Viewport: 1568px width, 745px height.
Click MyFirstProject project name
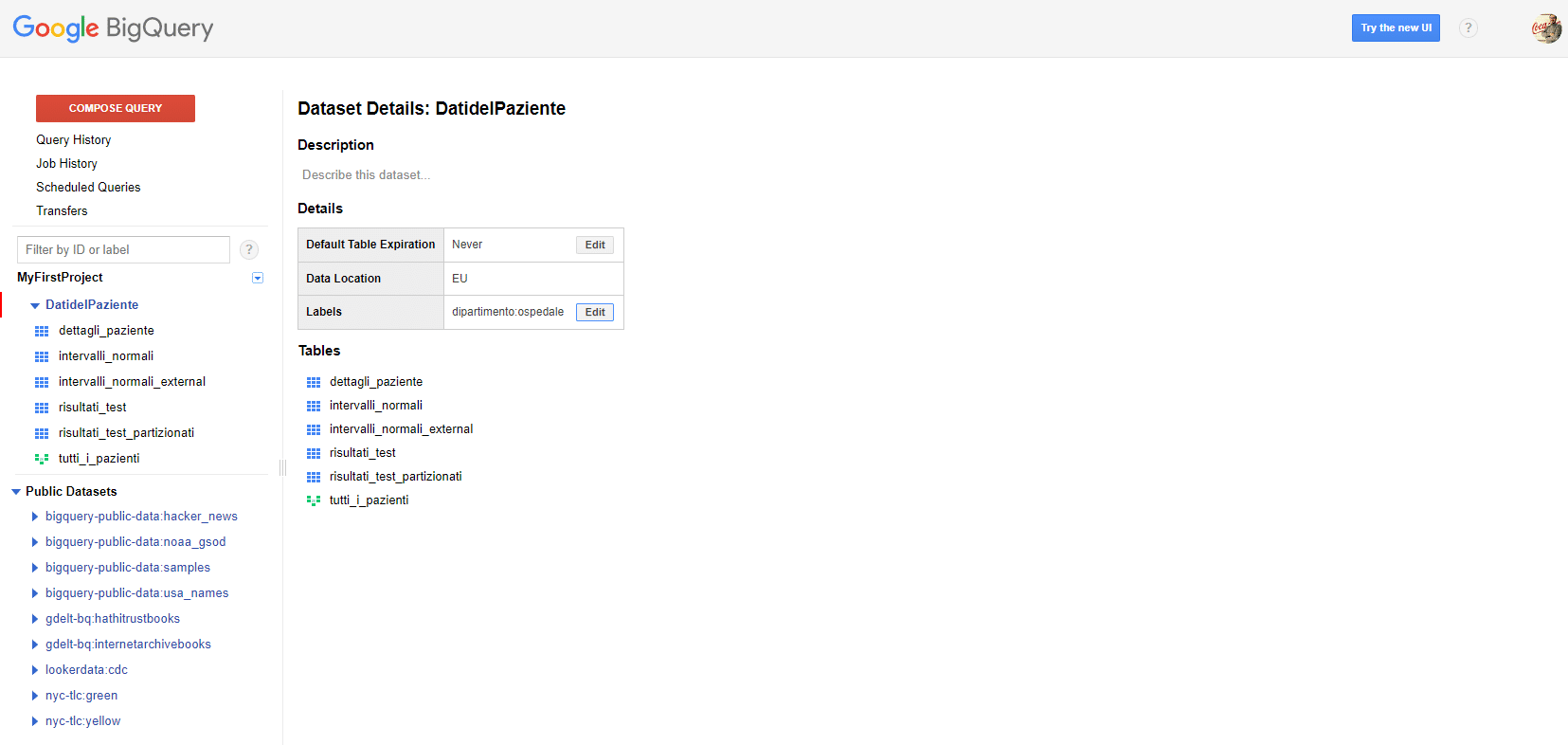click(x=60, y=277)
